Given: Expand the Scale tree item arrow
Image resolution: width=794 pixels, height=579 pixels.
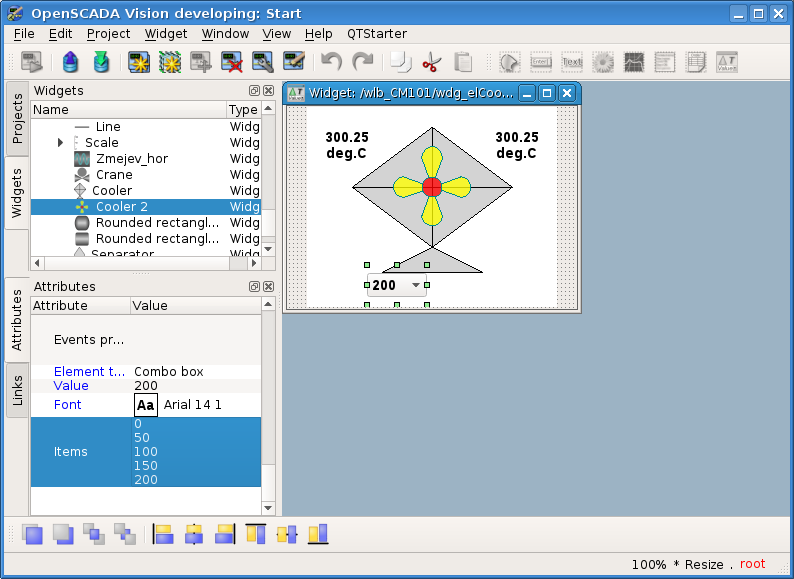Looking at the screenshot, I should [61, 143].
